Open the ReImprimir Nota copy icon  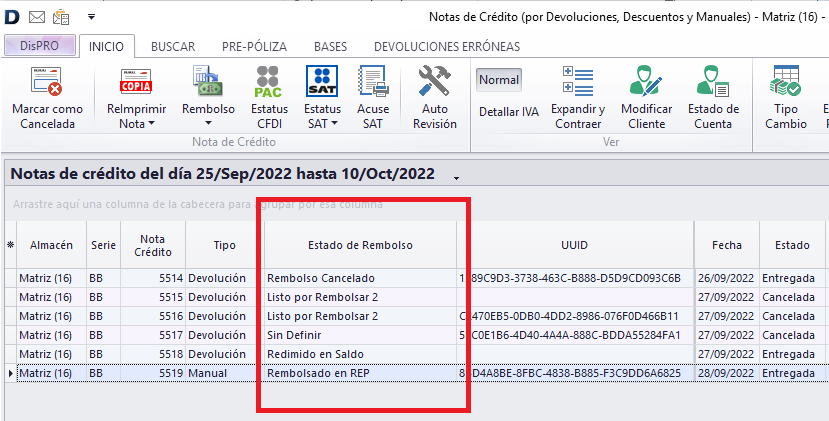(x=136, y=81)
